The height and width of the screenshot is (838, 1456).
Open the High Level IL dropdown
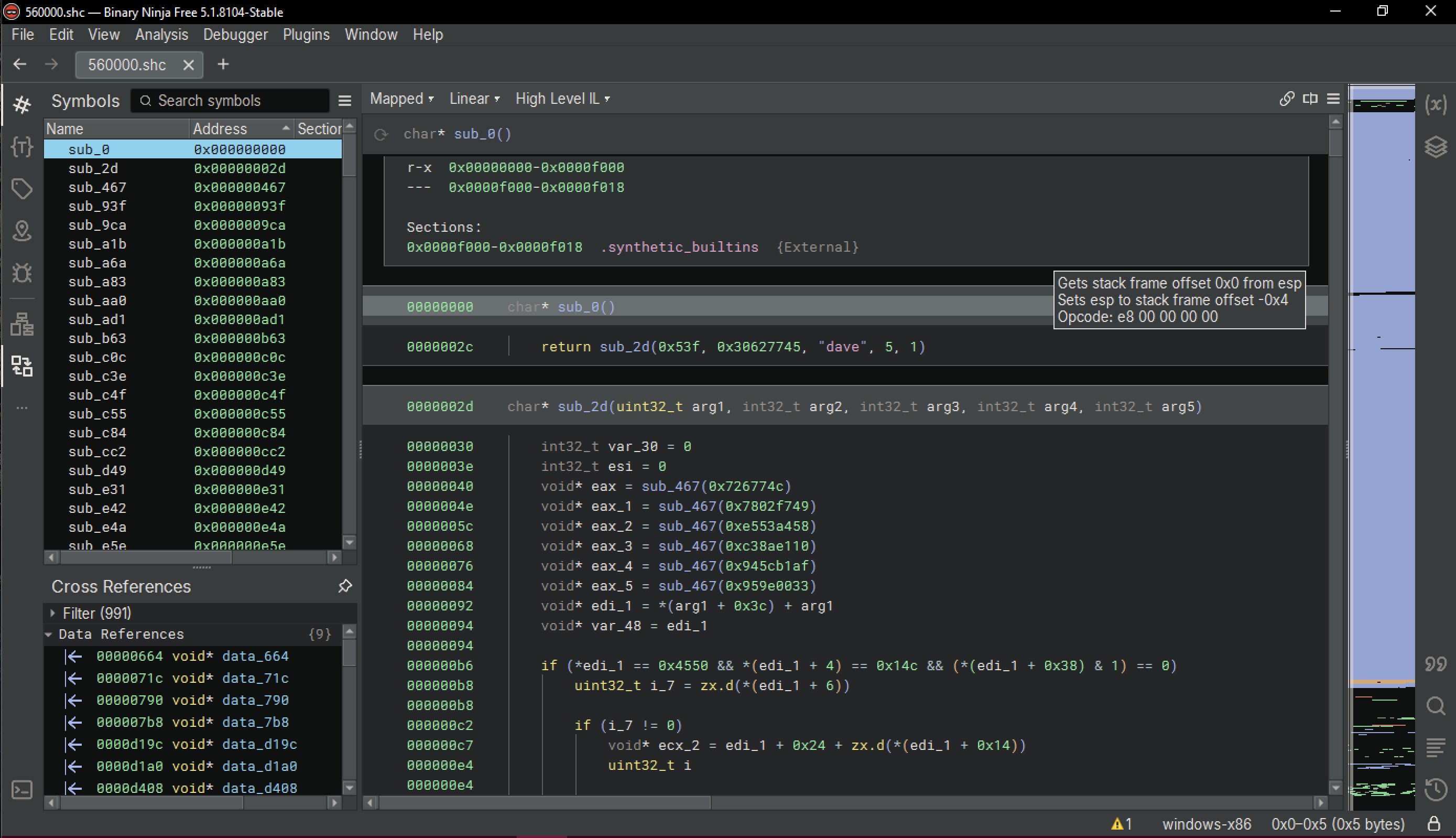click(562, 99)
